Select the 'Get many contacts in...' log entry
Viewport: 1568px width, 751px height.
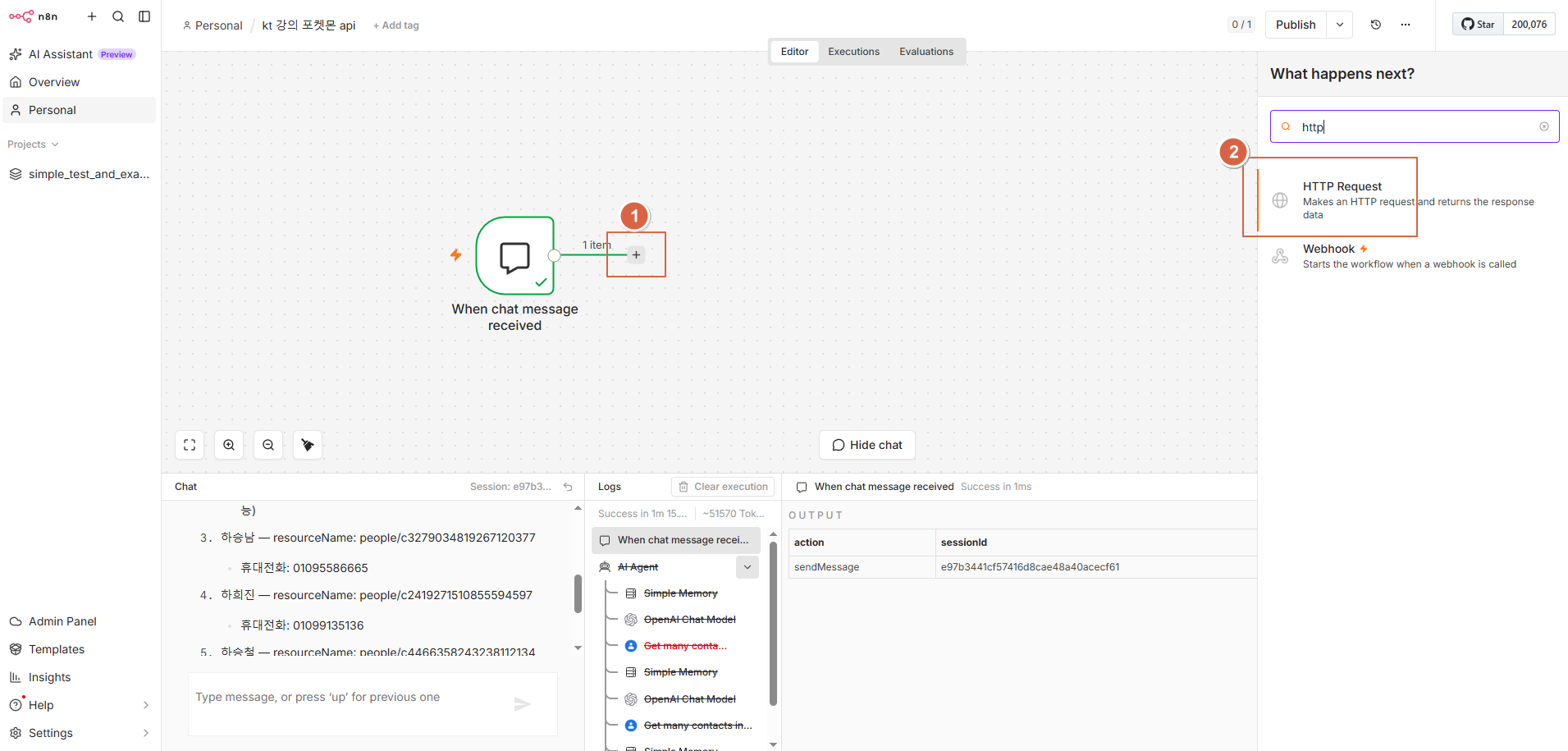click(688, 726)
